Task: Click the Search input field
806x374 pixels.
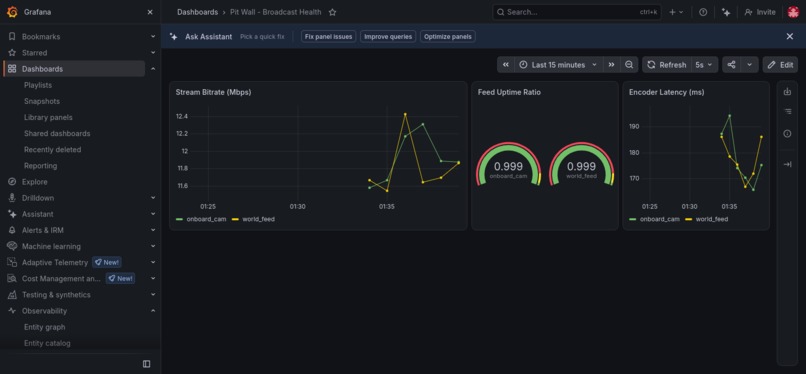Action: pyautogui.click(x=577, y=12)
